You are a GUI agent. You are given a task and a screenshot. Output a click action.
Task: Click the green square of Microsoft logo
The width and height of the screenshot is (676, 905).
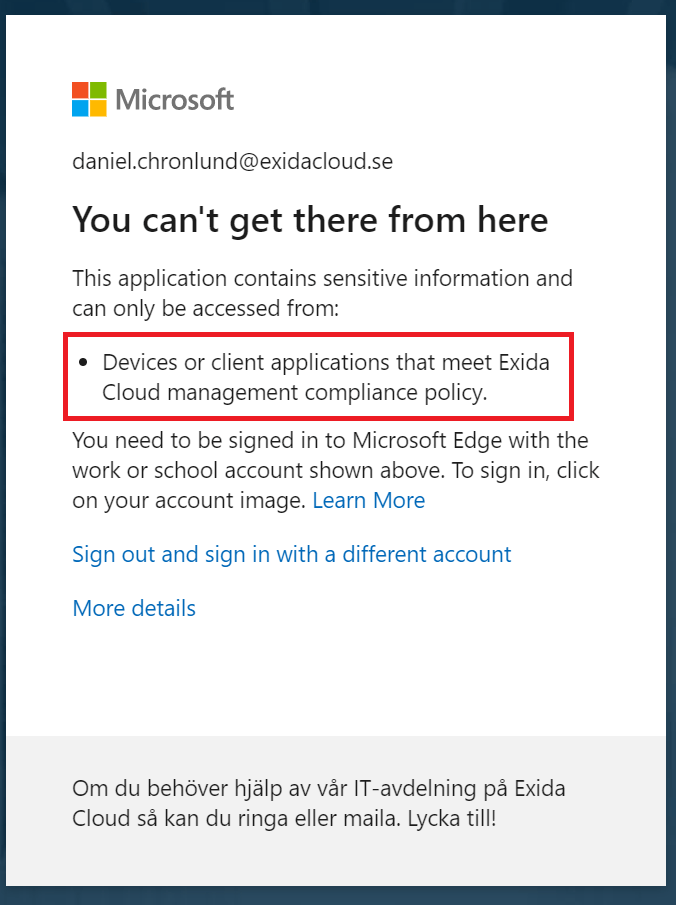(98, 89)
